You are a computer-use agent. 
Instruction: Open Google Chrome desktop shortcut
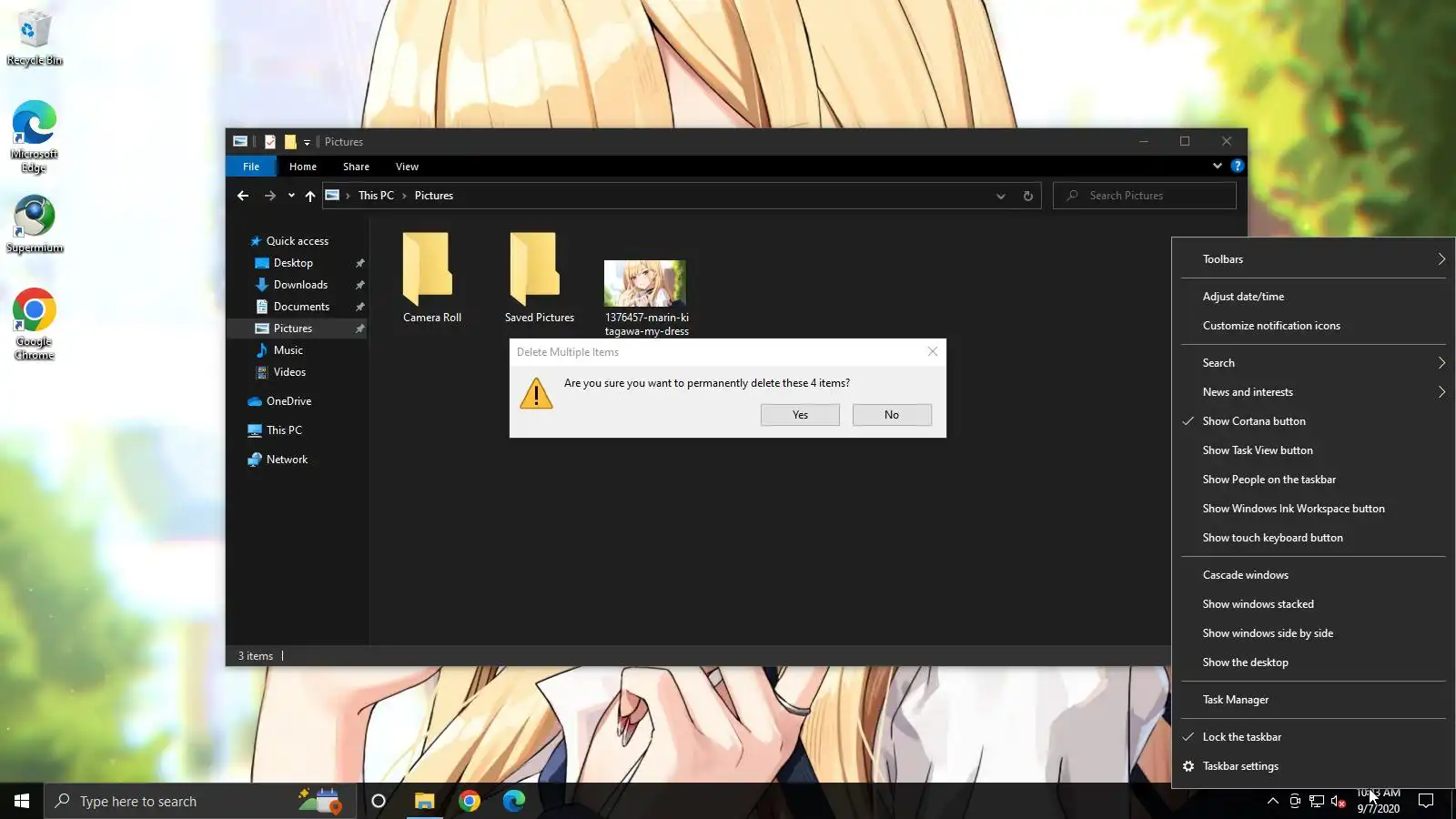pyautogui.click(x=35, y=325)
